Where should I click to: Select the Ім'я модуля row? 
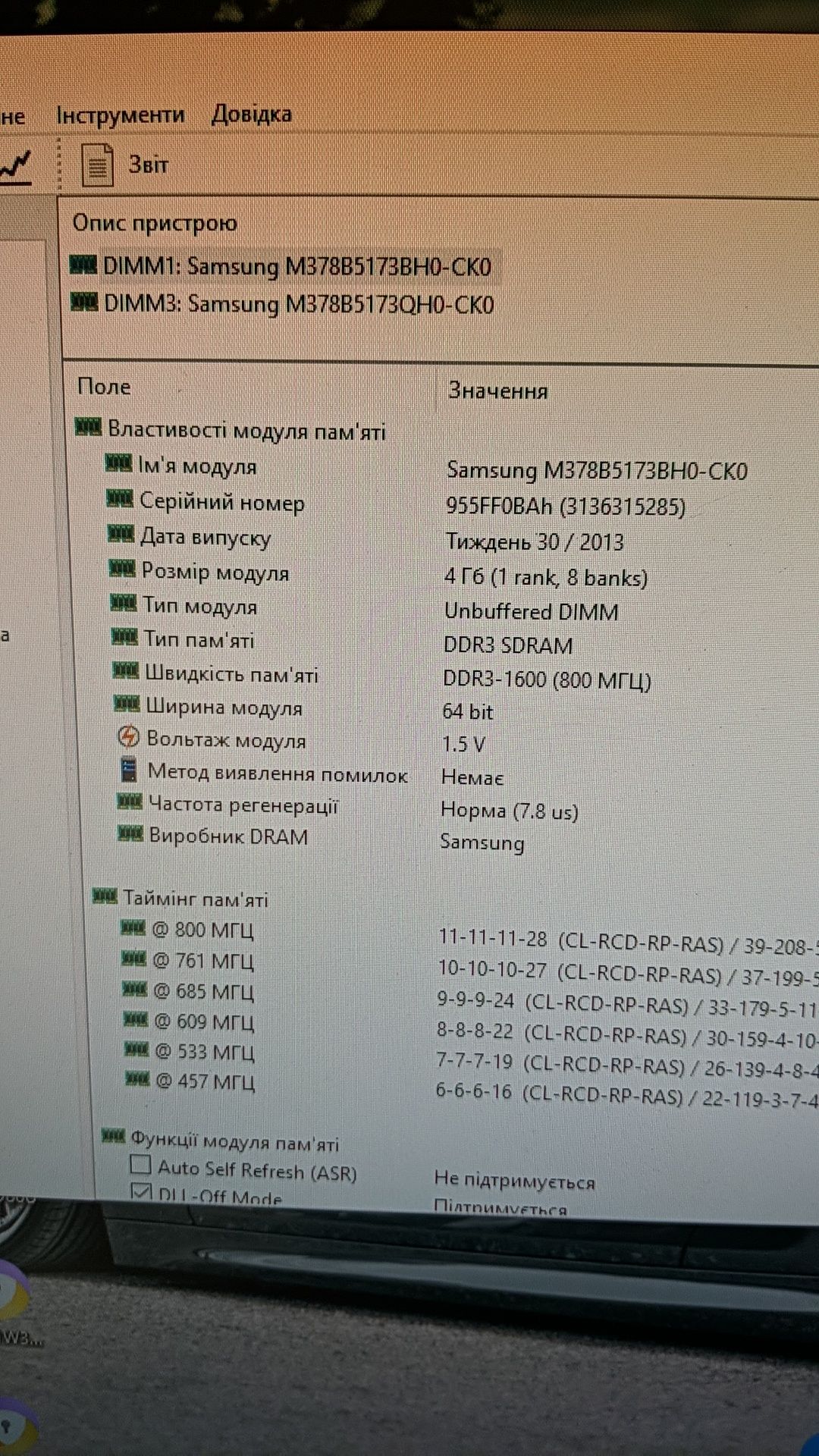[x=197, y=466]
